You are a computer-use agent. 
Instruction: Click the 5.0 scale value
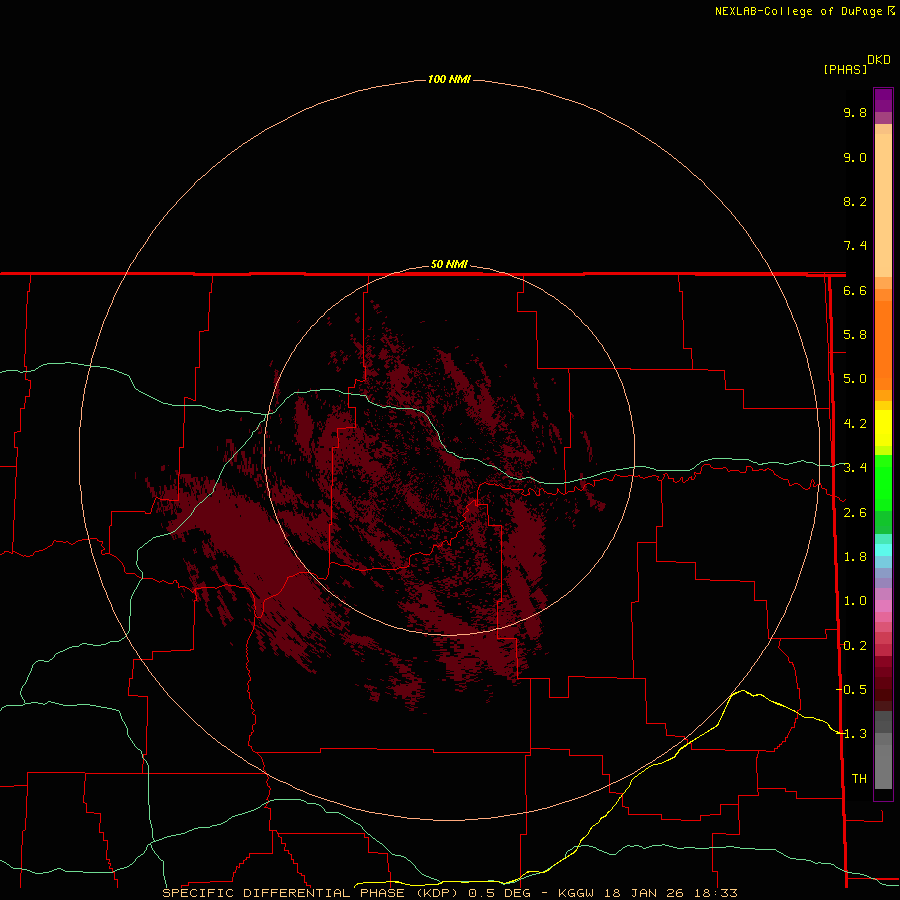pos(855,379)
